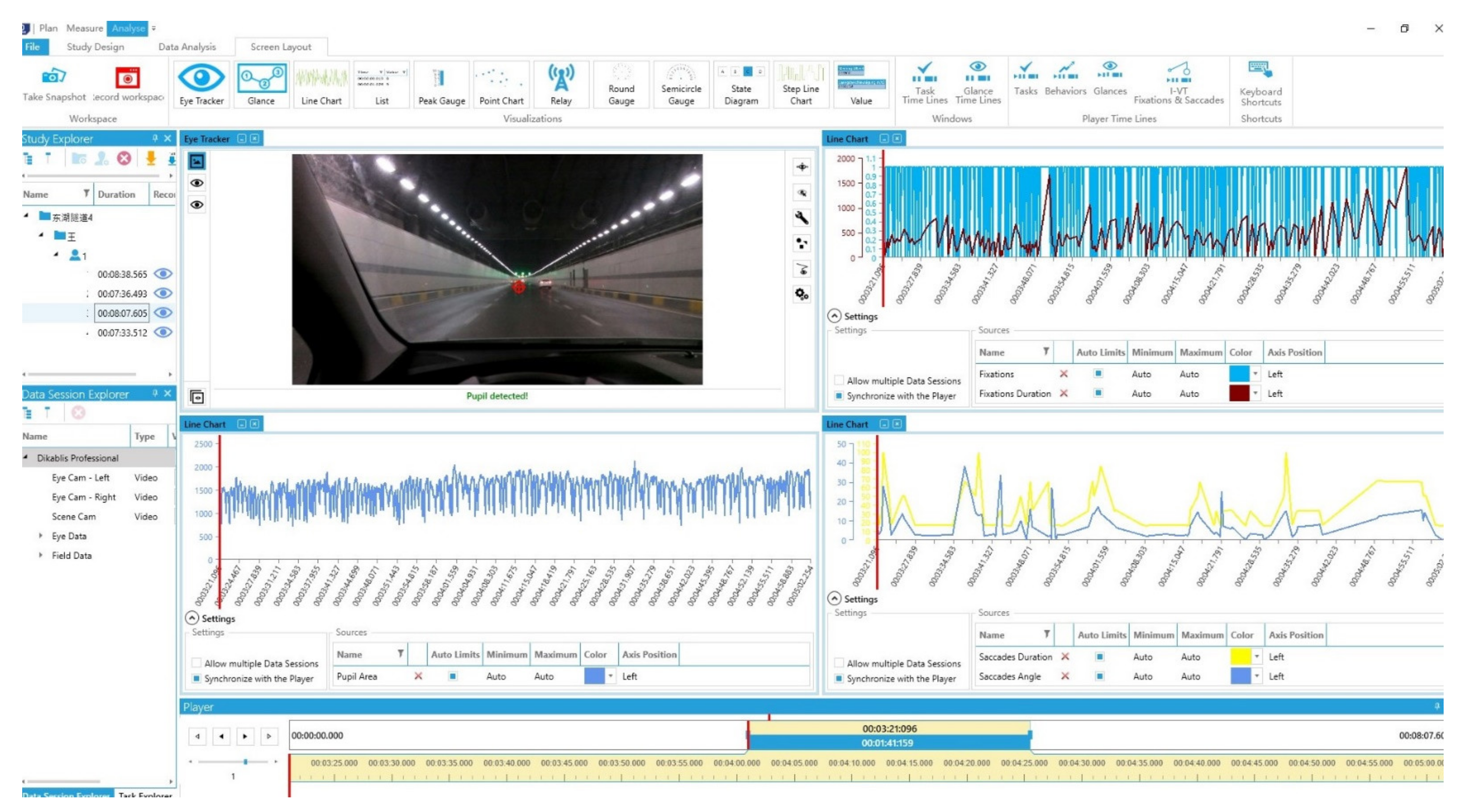
Task: Click the Record workspace icon
Action: [127, 78]
